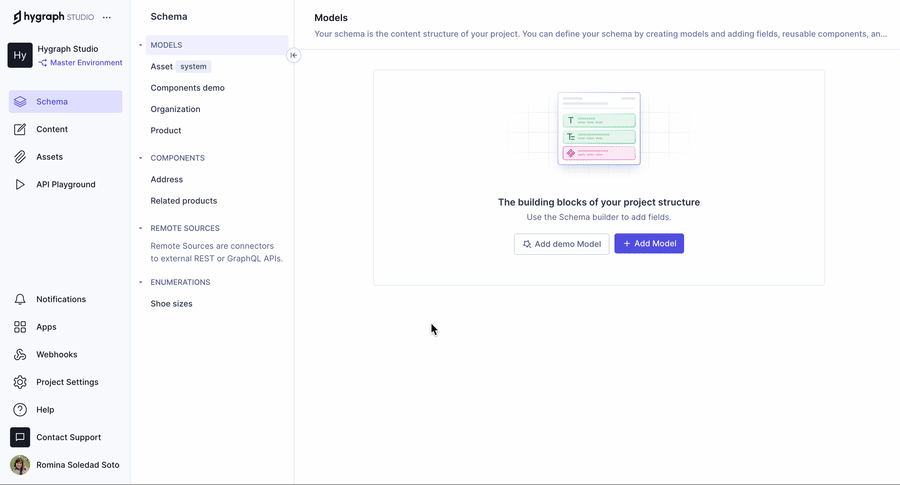The width and height of the screenshot is (900, 485).
Task: Click 'The building blocks of your project structure'
Action: tap(599, 202)
